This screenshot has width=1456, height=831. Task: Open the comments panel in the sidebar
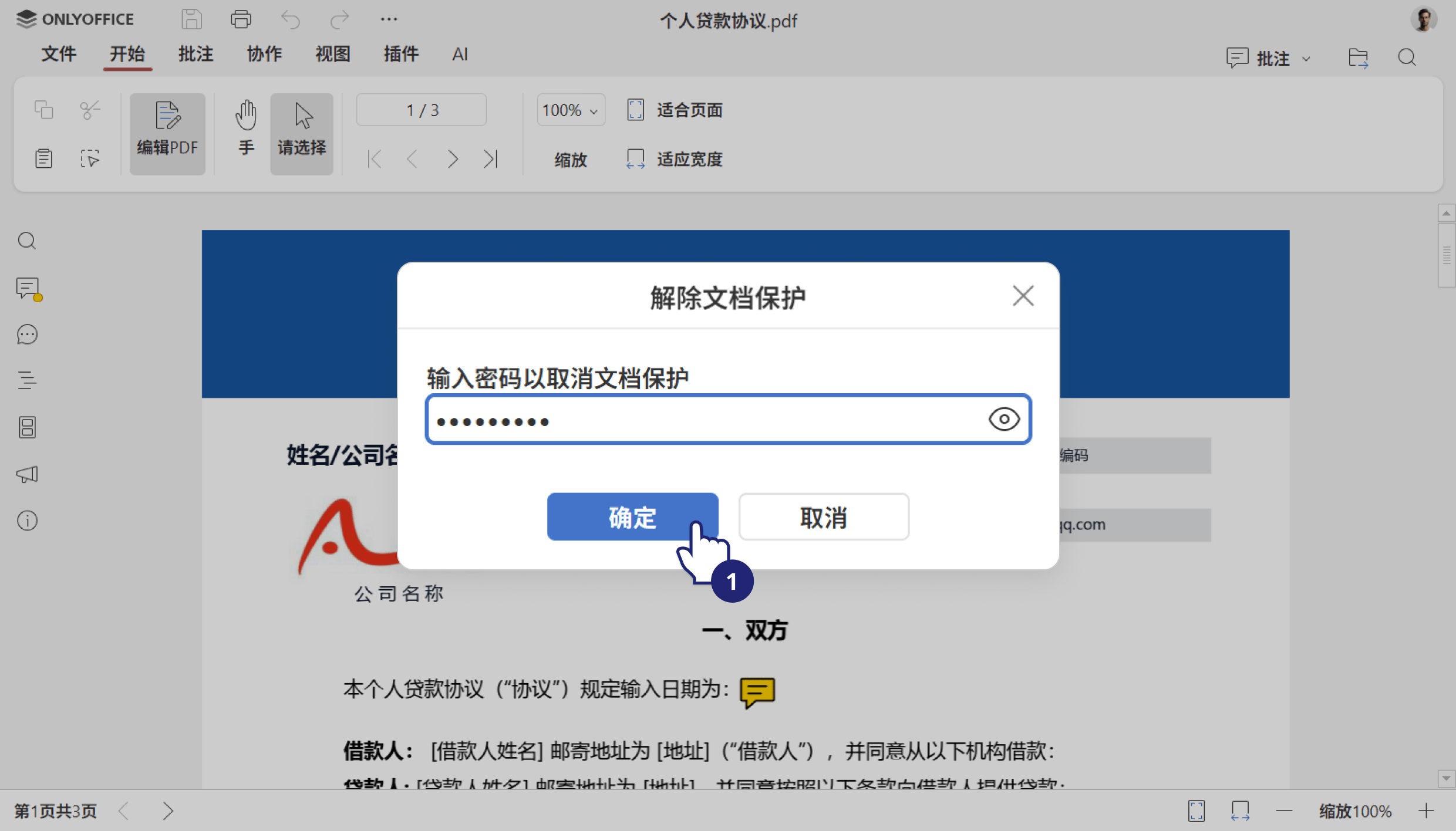tap(27, 288)
